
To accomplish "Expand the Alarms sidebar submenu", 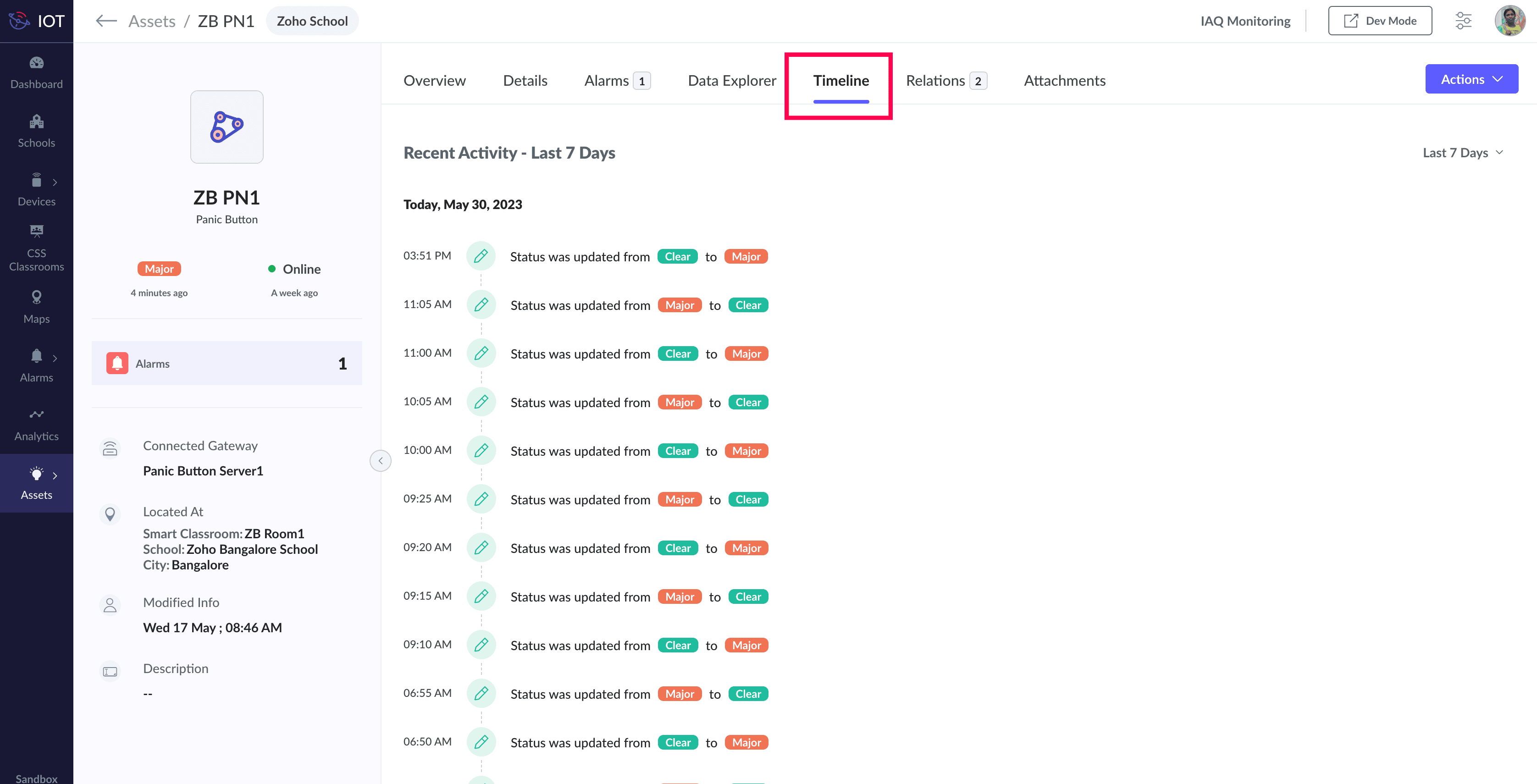I will pos(55,358).
